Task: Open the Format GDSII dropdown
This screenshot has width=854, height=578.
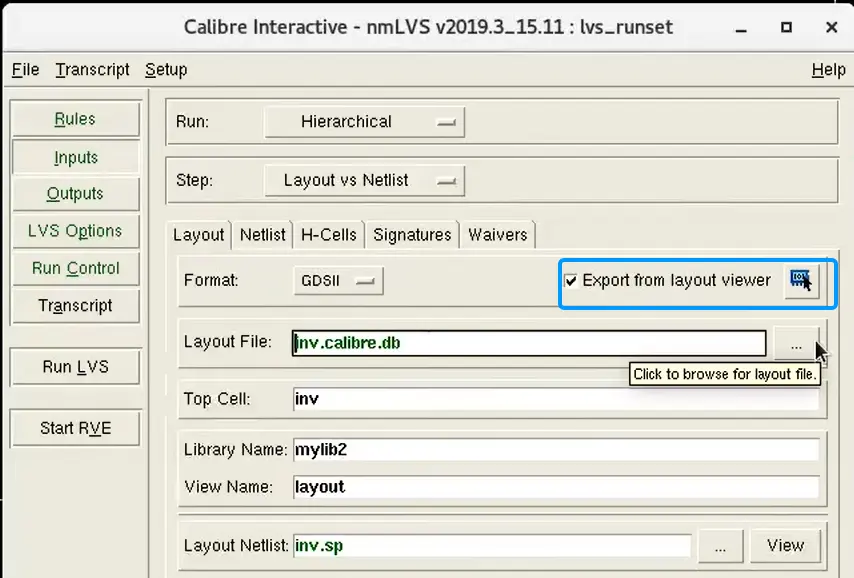Action: pyautogui.click(x=338, y=281)
